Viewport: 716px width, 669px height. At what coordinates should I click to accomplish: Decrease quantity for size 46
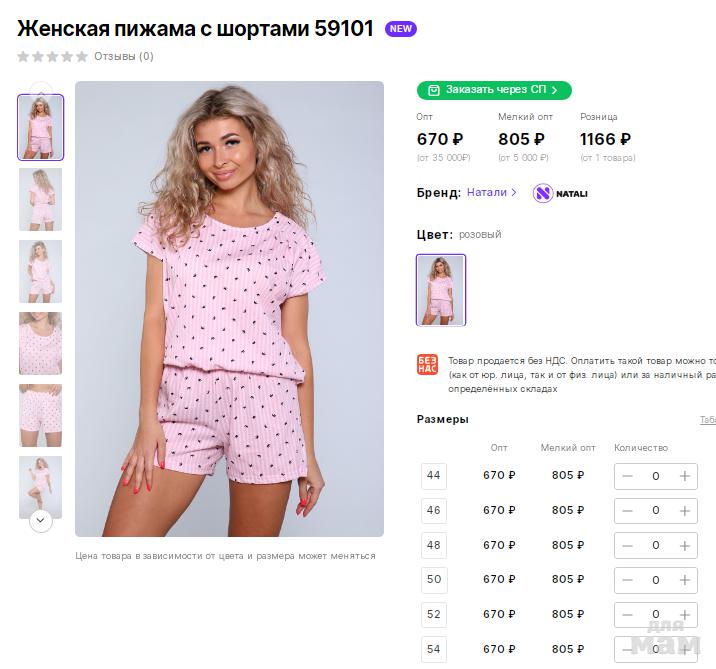point(627,511)
